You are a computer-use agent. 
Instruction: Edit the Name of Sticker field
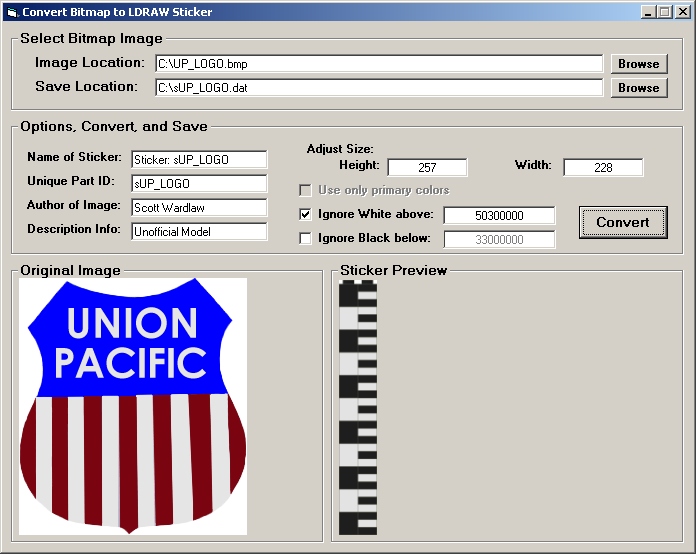click(199, 160)
